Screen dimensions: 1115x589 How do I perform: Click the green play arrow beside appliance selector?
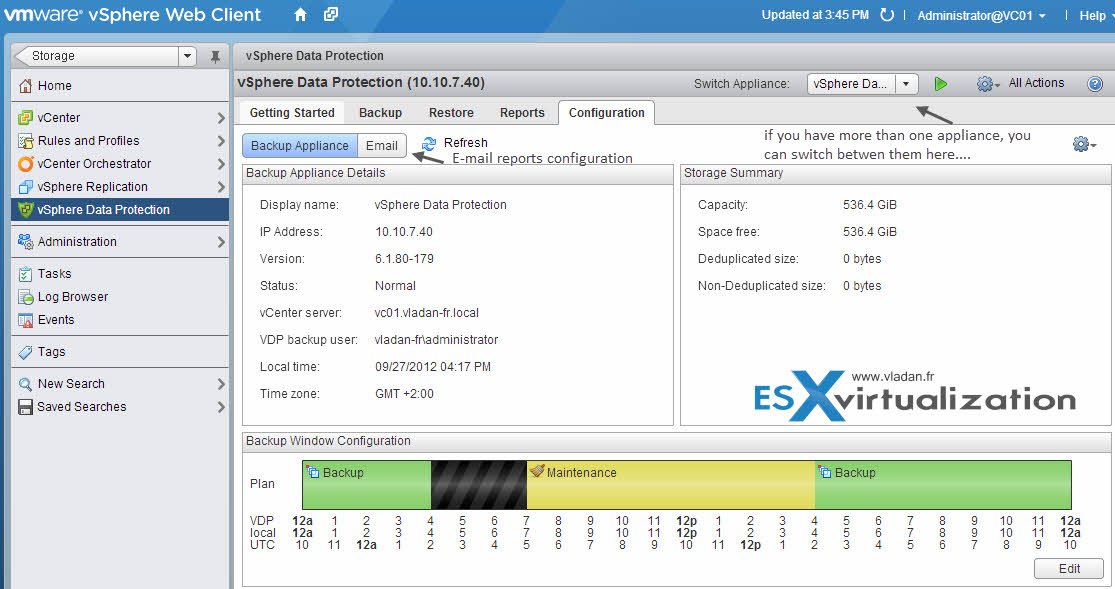coord(941,84)
